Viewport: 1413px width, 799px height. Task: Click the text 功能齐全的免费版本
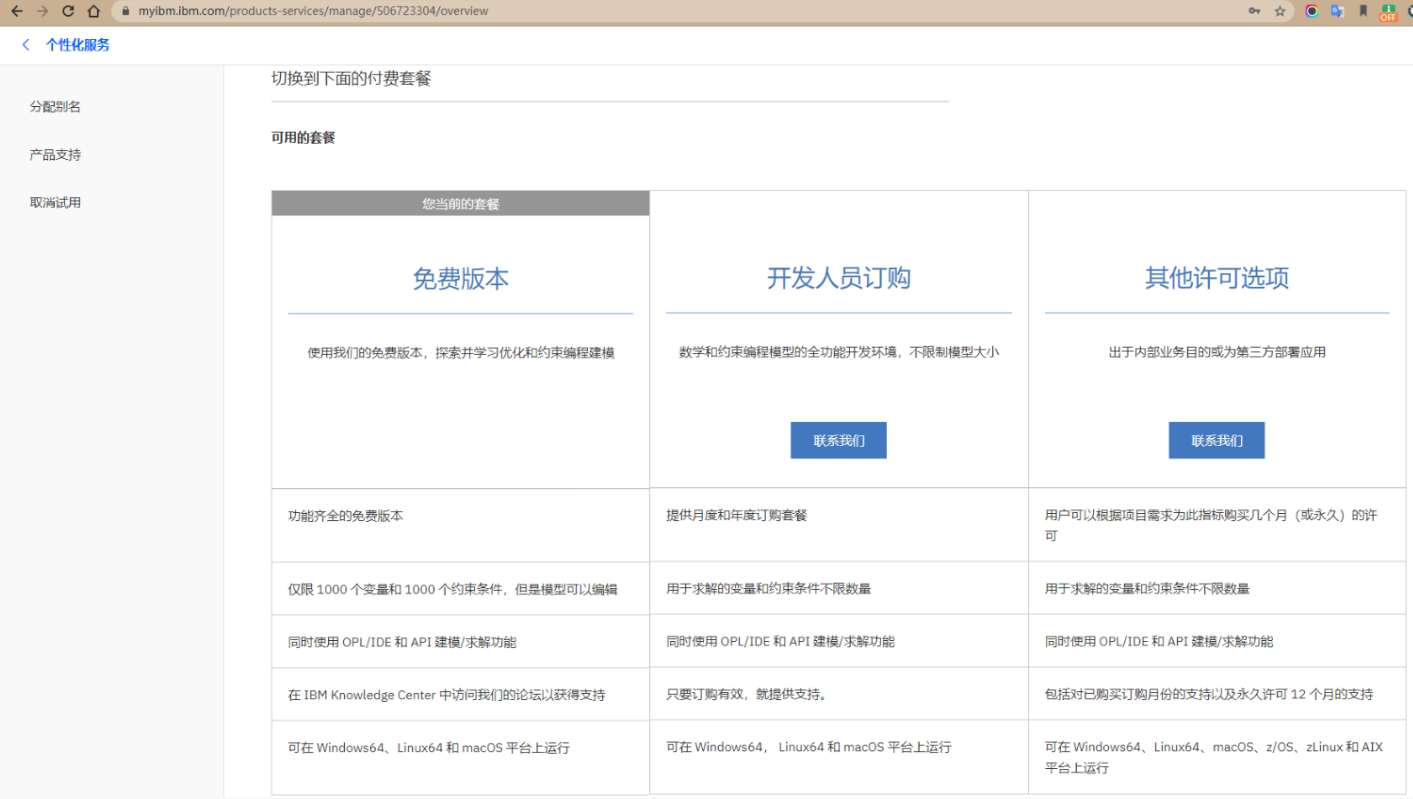(x=345, y=516)
